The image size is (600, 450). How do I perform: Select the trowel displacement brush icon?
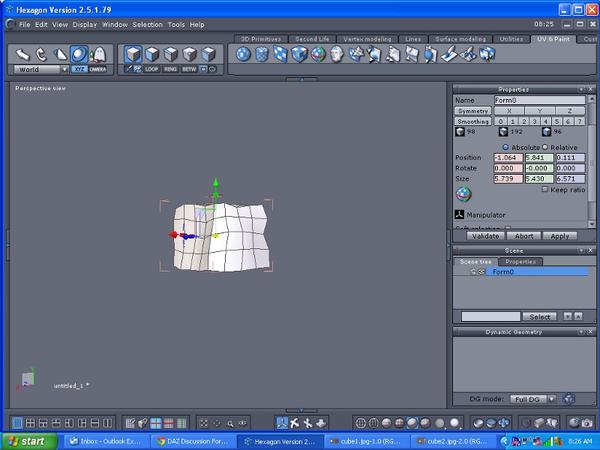[x=450, y=54]
